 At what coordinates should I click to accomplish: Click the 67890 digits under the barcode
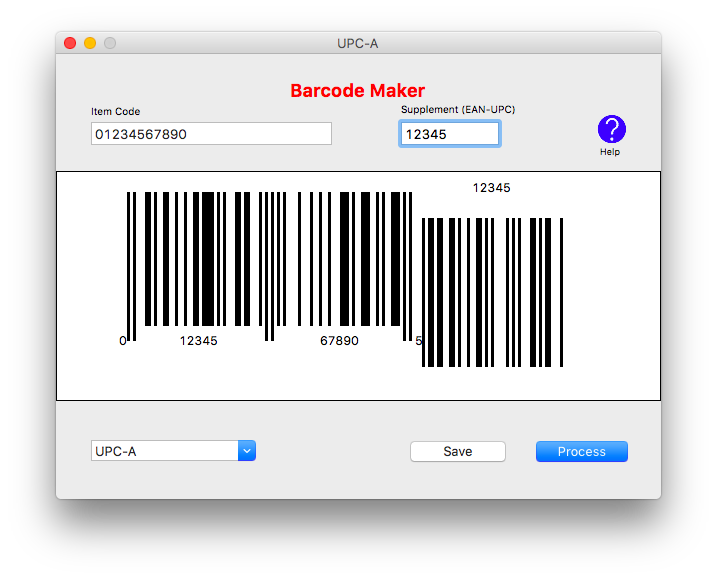tap(339, 341)
